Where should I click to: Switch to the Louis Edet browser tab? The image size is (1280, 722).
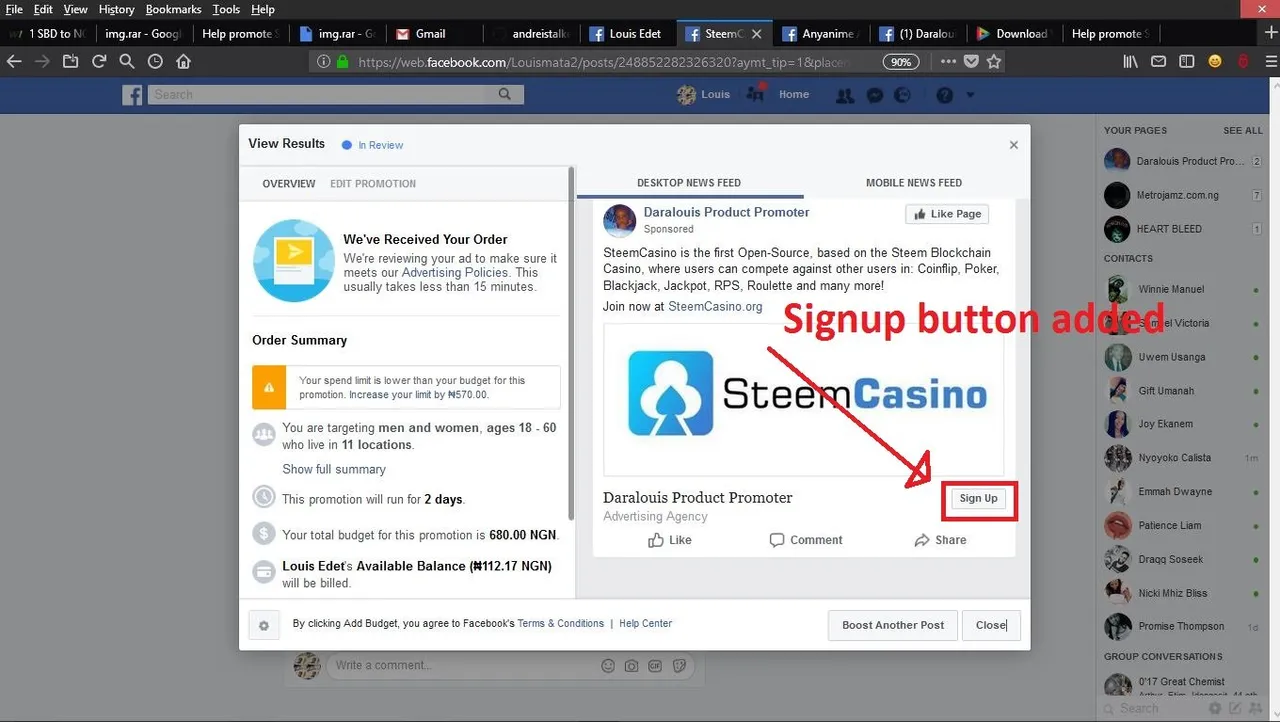point(627,33)
